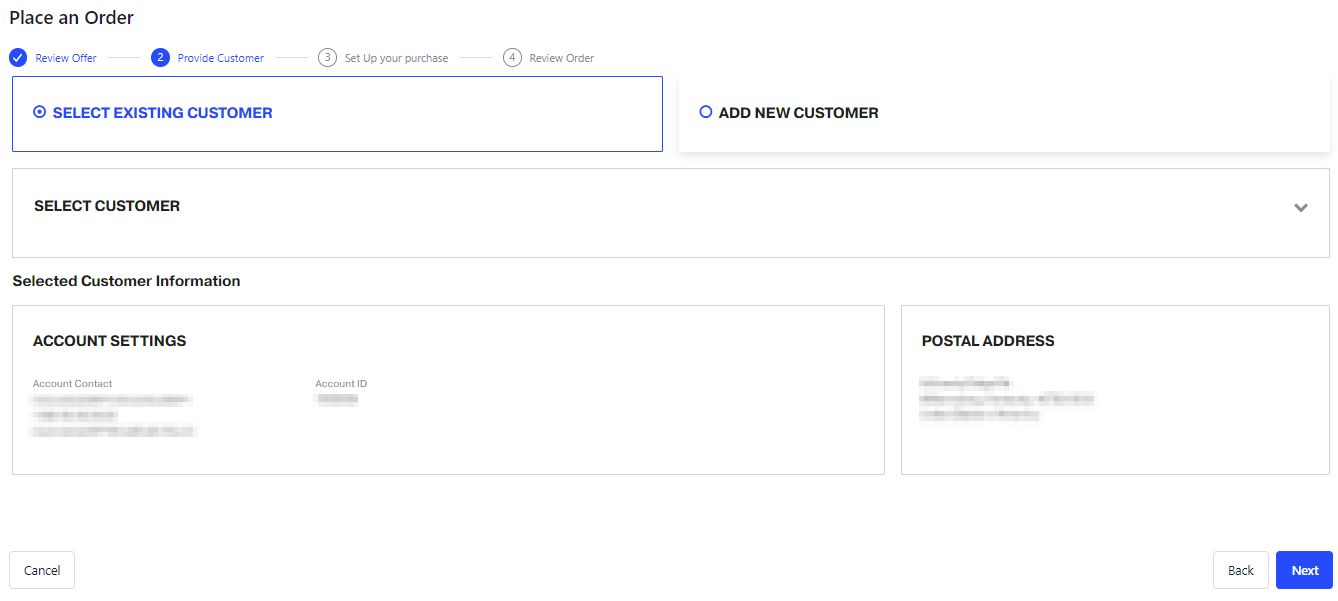The width and height of the screenshot is (1338, 601).
Task: Click the Account Settings heading
Action: point(110,341)
